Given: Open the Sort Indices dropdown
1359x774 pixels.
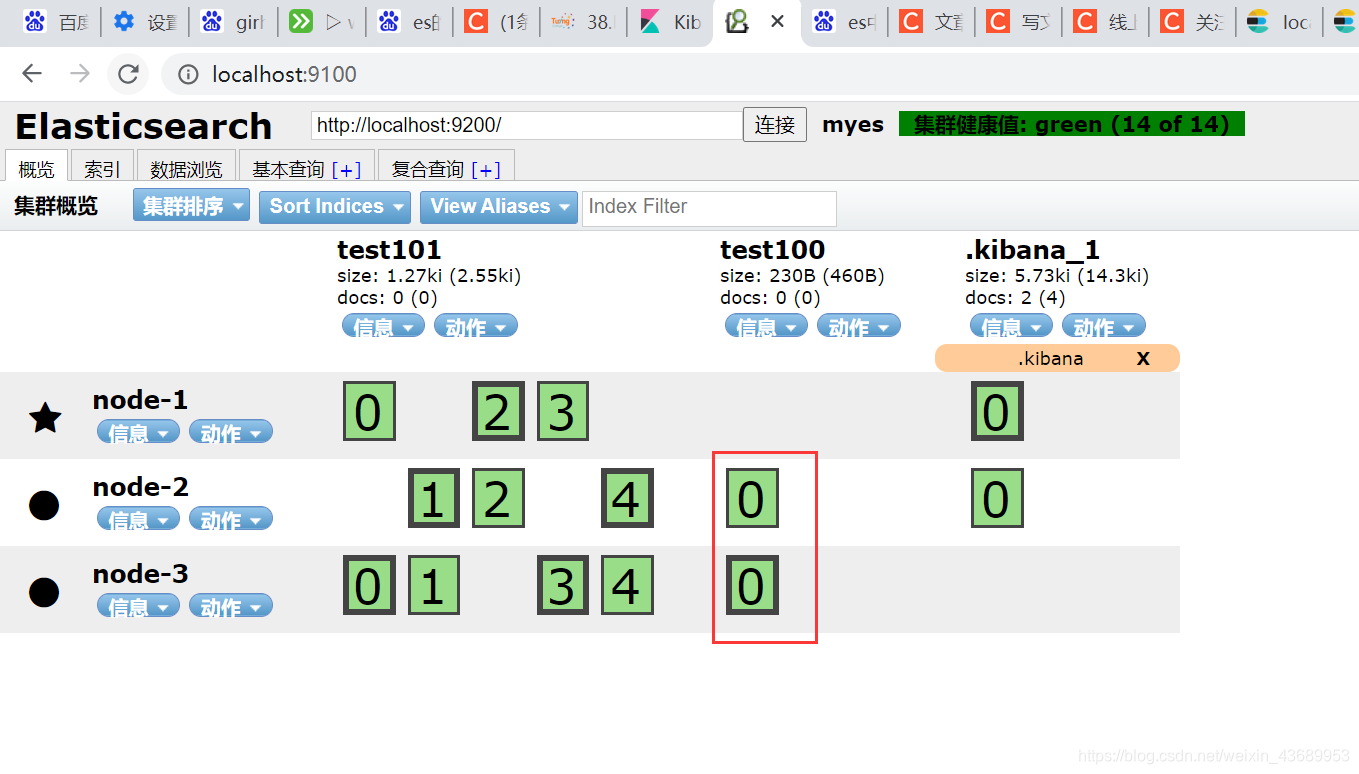Looking at the screenshot, I should [335, 206].
